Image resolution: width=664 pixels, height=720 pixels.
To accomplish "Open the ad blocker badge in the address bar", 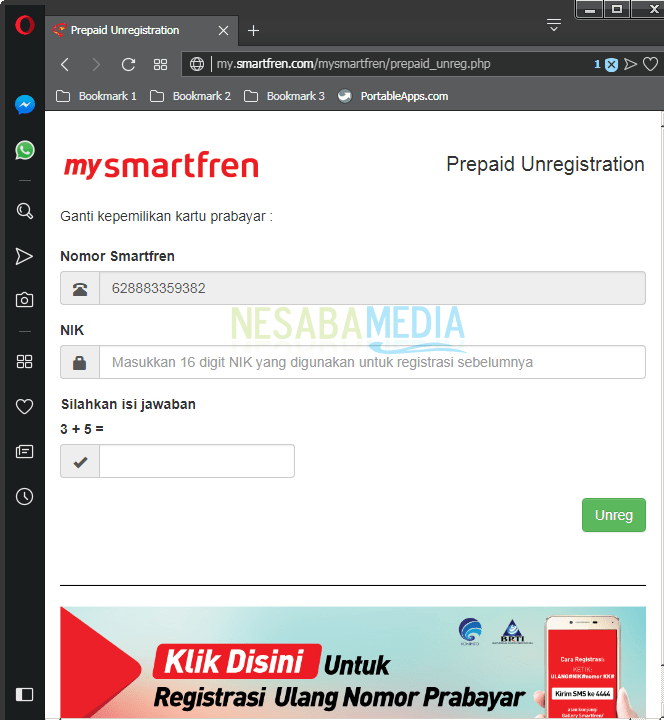I will point(611,65).
